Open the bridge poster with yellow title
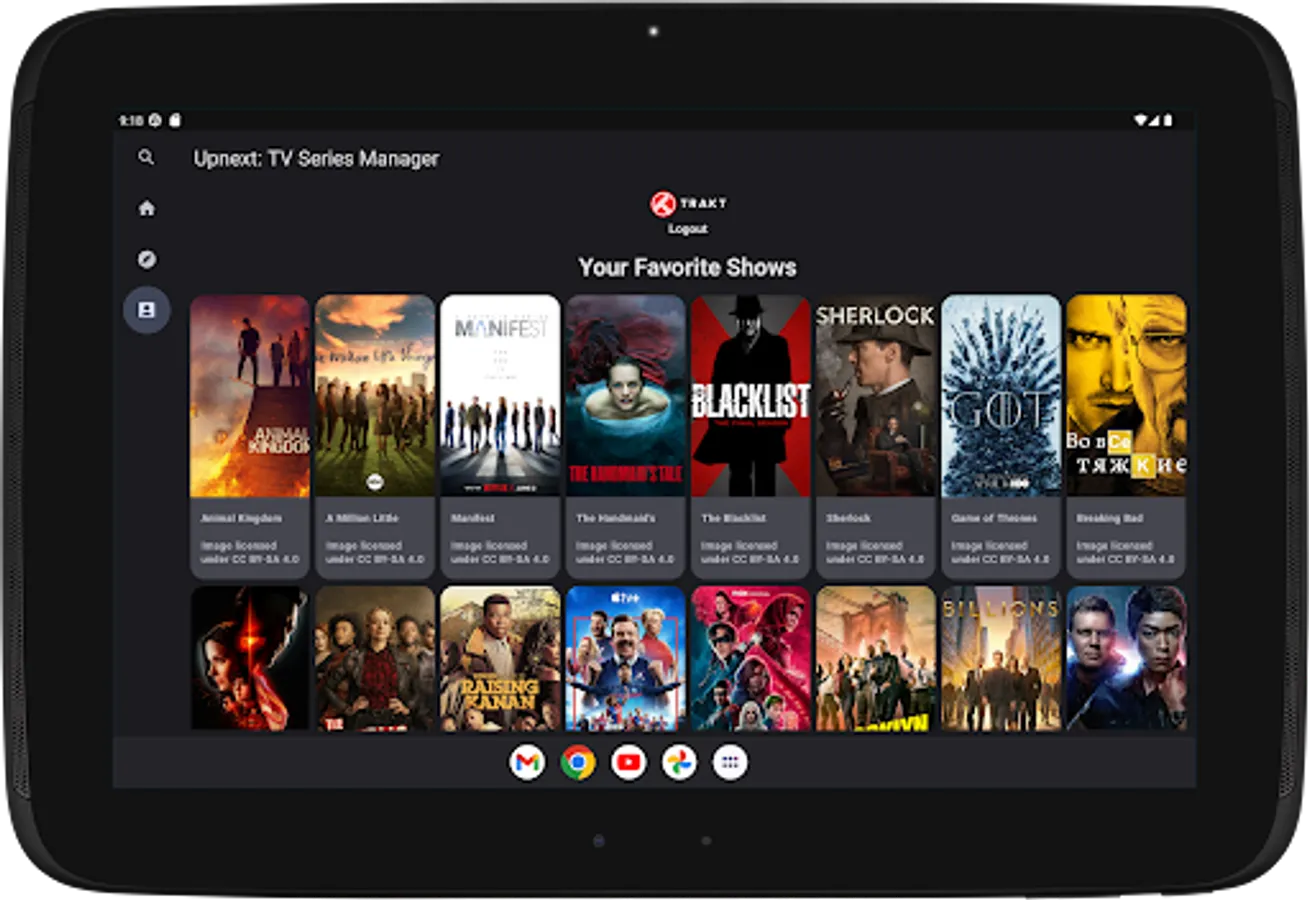Screen dimensions: 1309x900 [x=876, y=658]
